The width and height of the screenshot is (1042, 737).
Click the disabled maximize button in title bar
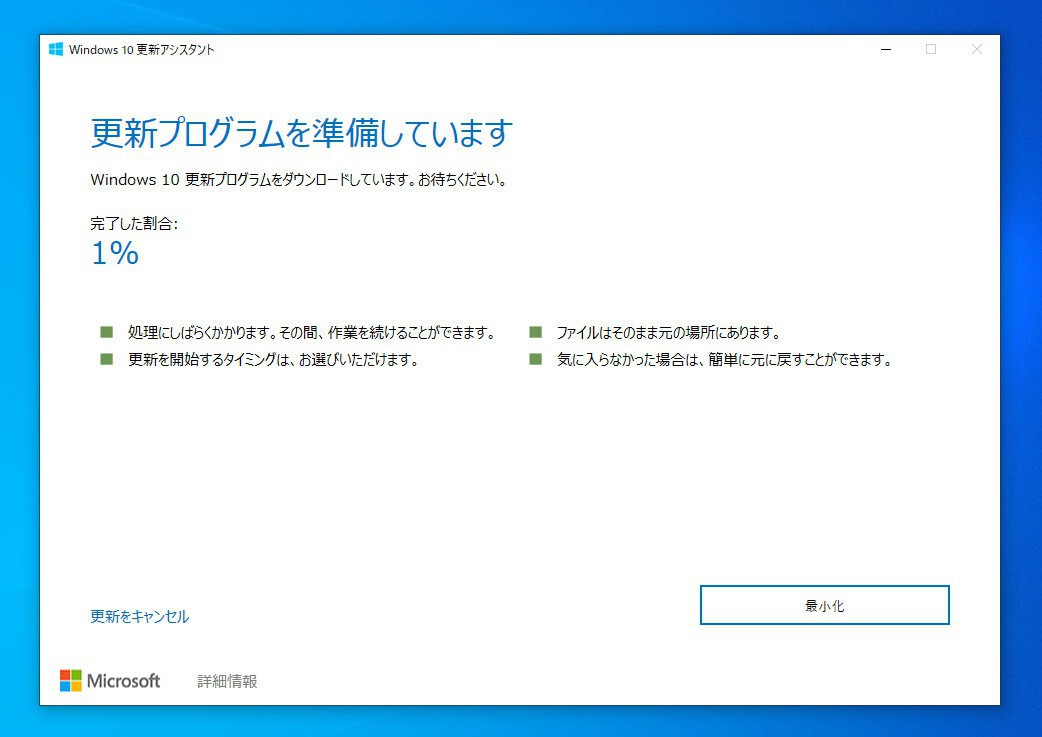pyautogui.click(x=931, y=49)
